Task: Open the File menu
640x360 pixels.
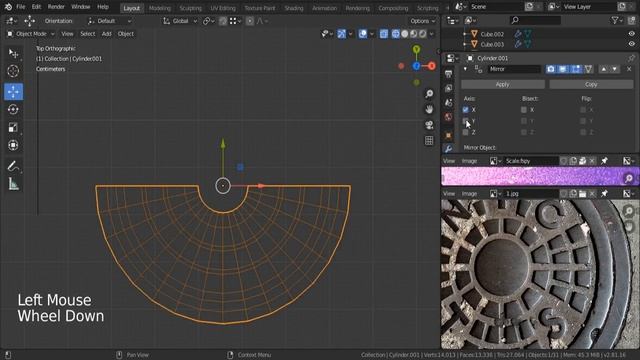Action: tap(21, 7)
